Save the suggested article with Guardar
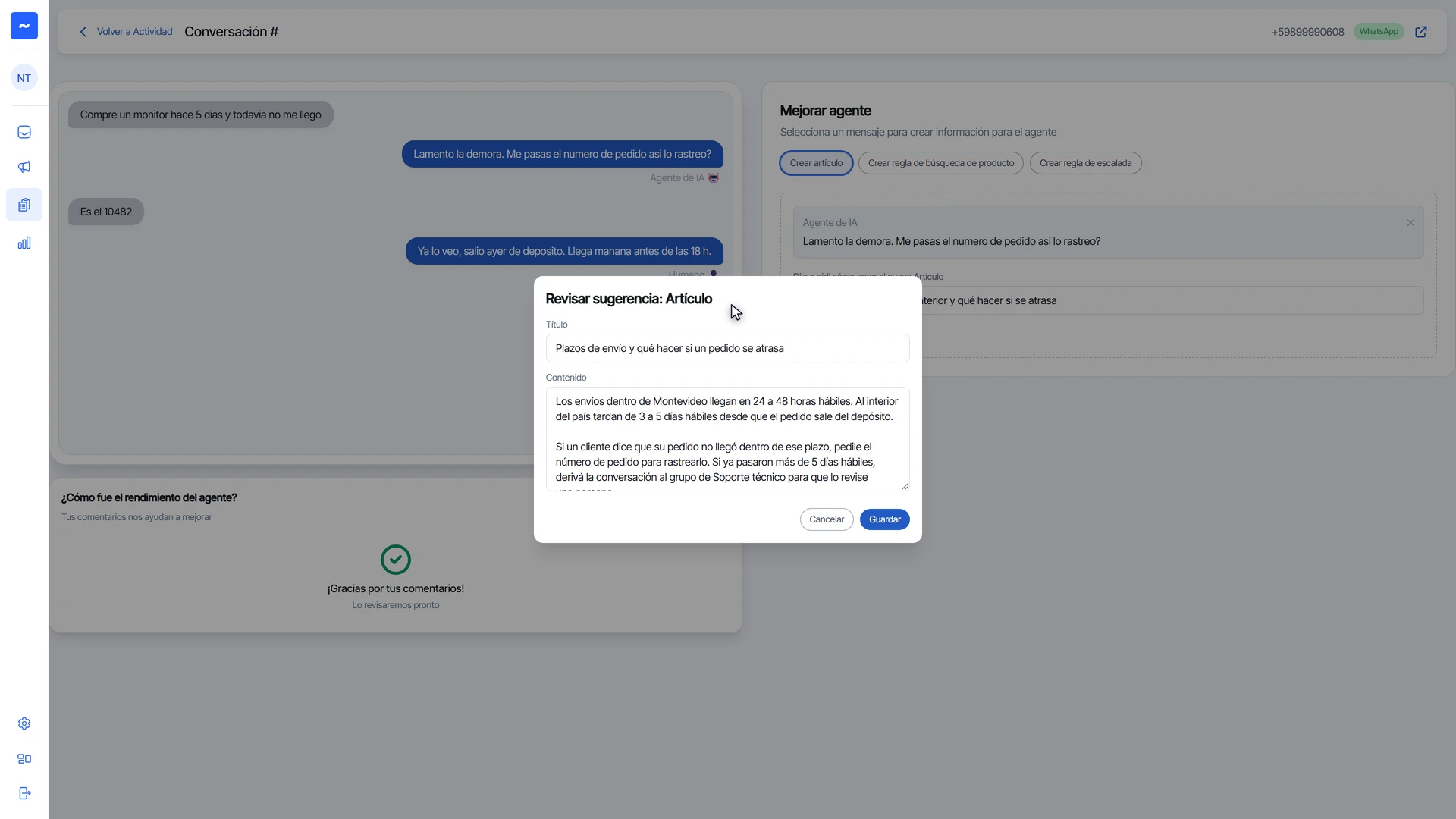Image resolution: width=1456 pixels, height=819 pixels. 884,519
